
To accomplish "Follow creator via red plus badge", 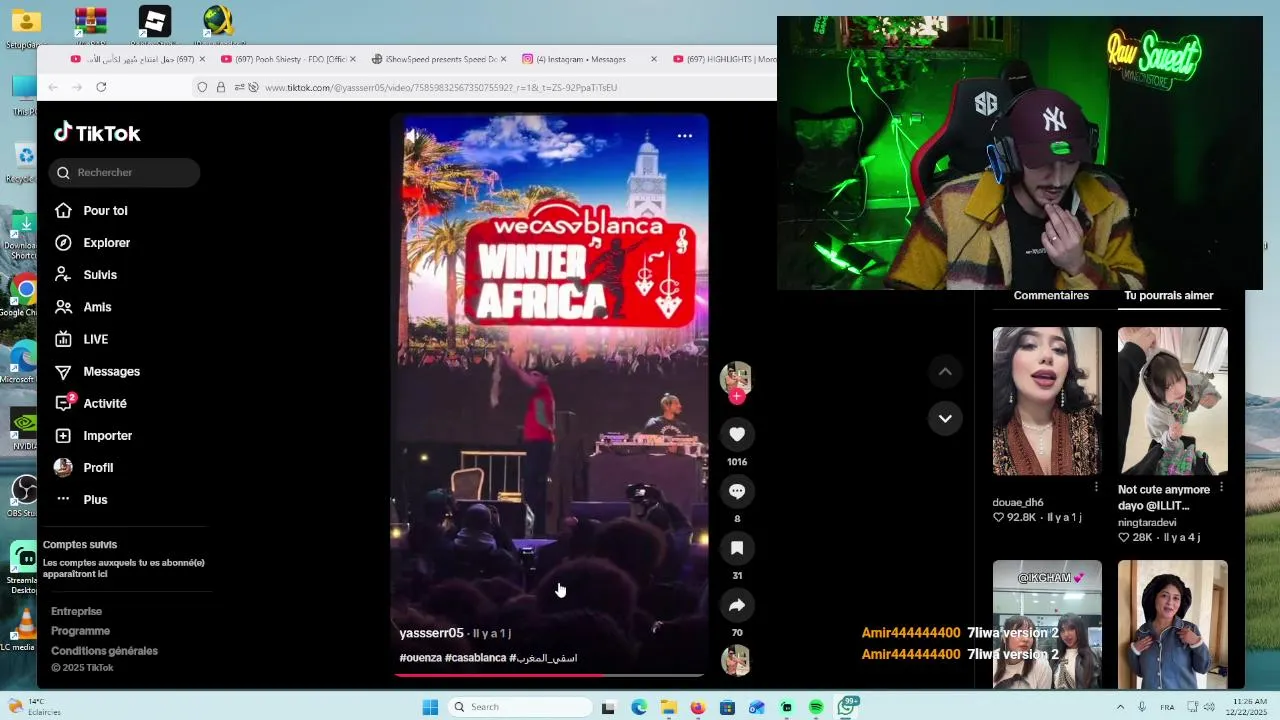I will pos(737,397).
